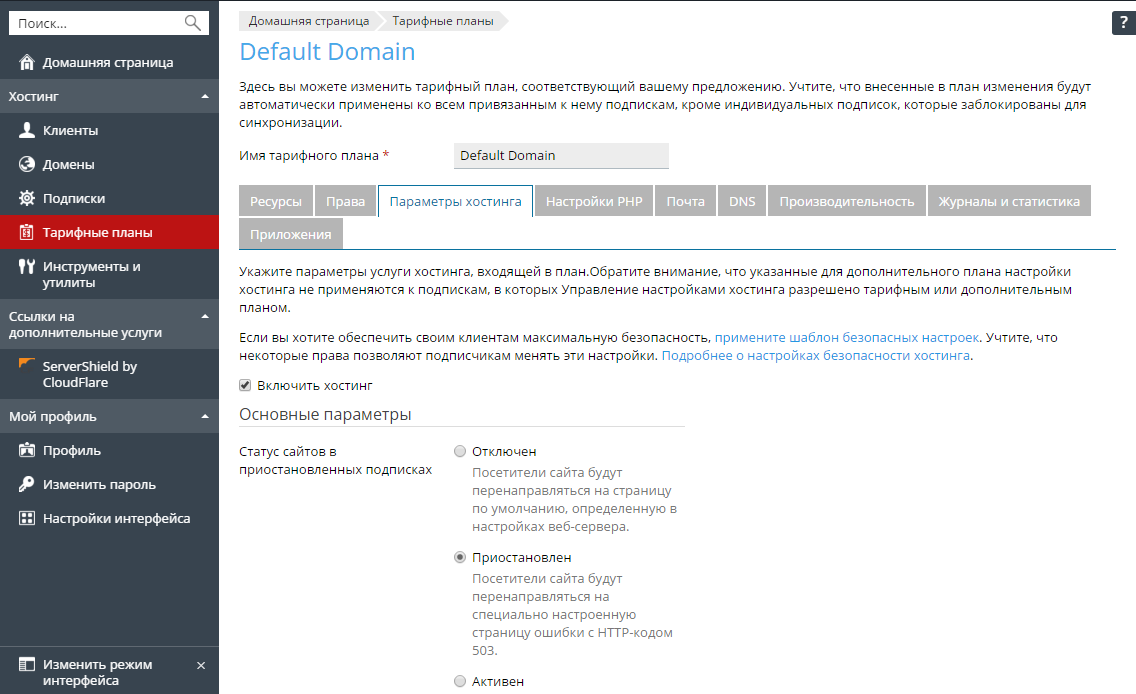Click the Статус сайтов в приостановленных подписках label
This screenshot has width=1136, height=694.
point(335,461)
